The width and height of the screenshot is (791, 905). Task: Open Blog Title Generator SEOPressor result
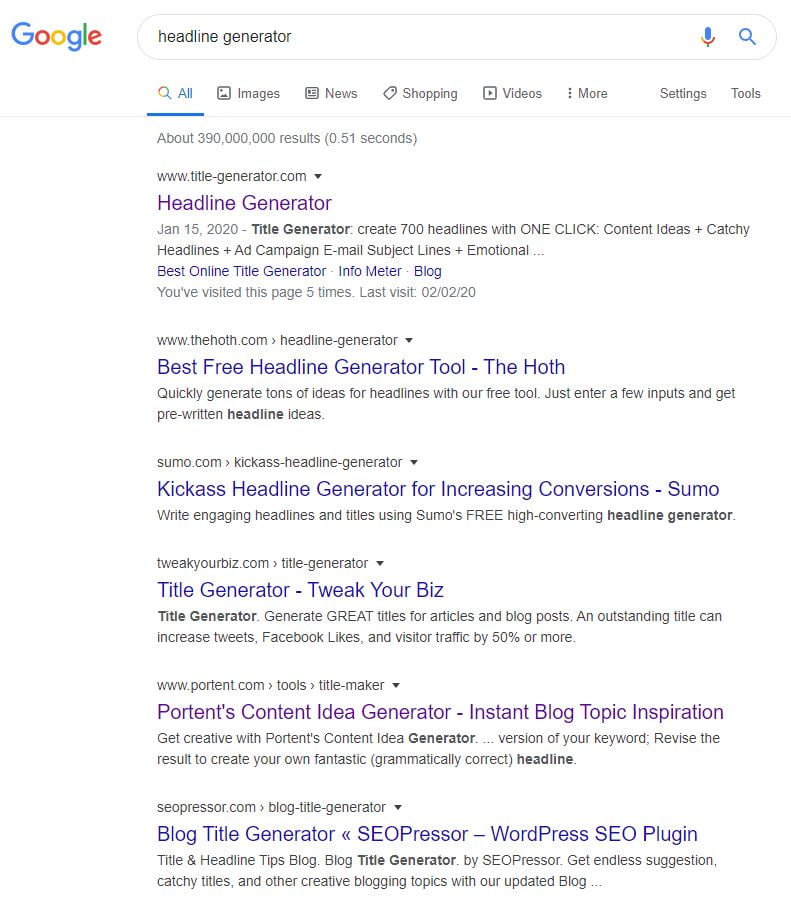pyautogui.click(x=427, y=834)
